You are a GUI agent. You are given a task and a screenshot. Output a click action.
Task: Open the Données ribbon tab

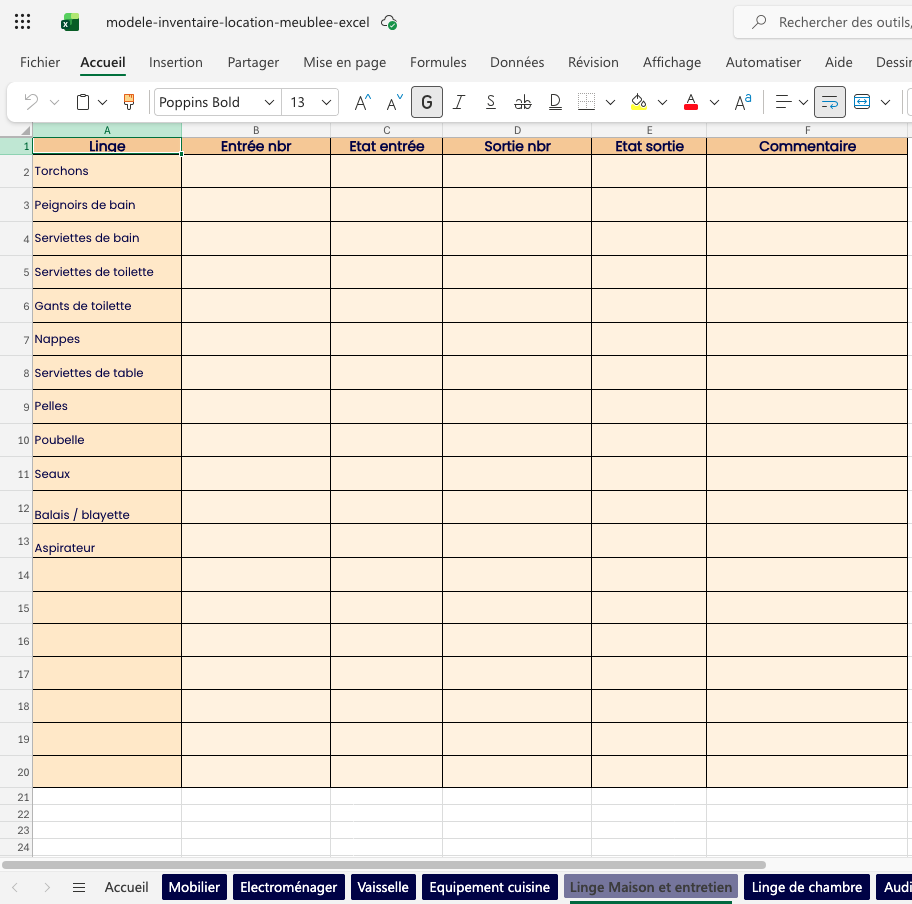(x=517, y=62)
